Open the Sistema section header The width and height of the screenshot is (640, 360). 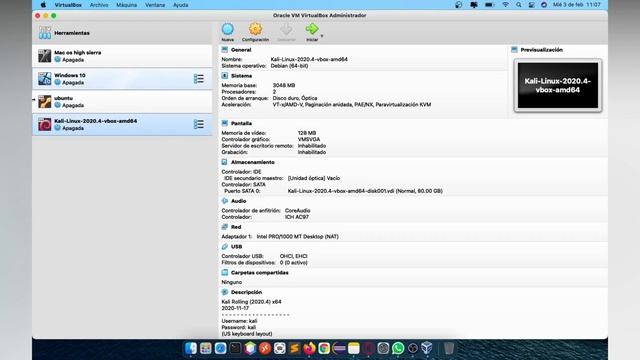[x=241, y=76]
